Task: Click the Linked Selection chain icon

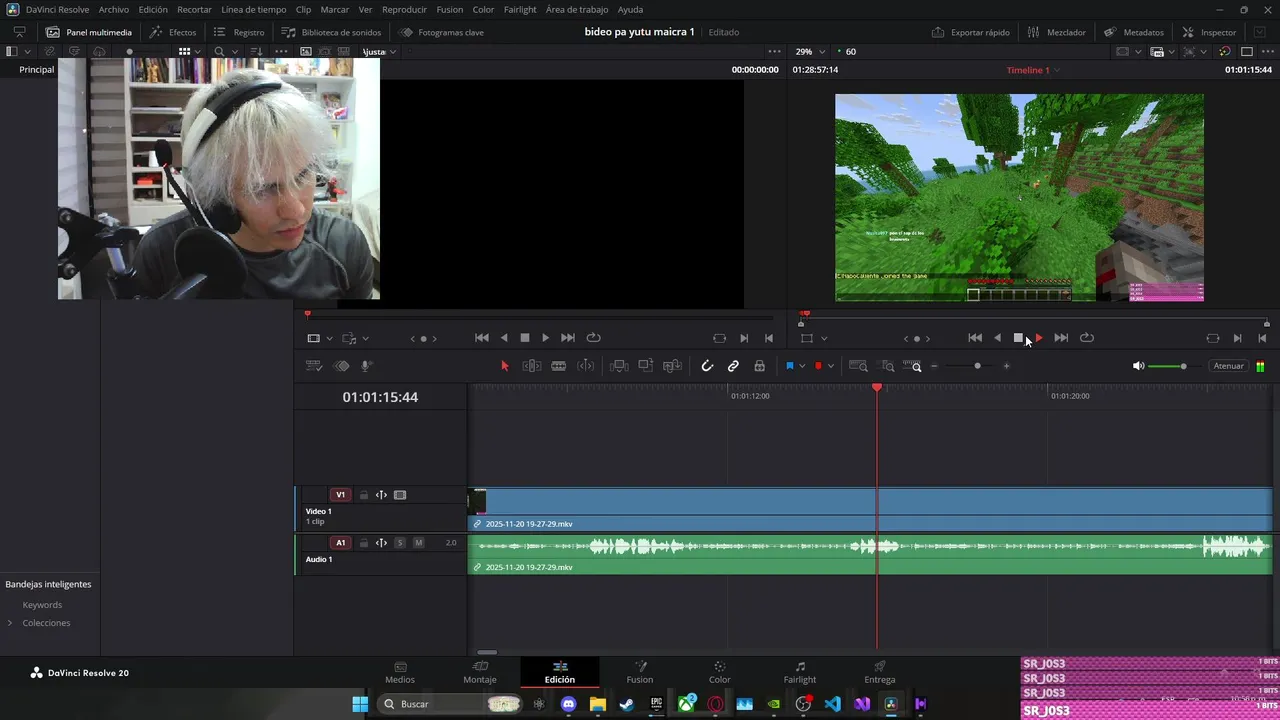Action: pyautogui.click(x=733, y=366)
